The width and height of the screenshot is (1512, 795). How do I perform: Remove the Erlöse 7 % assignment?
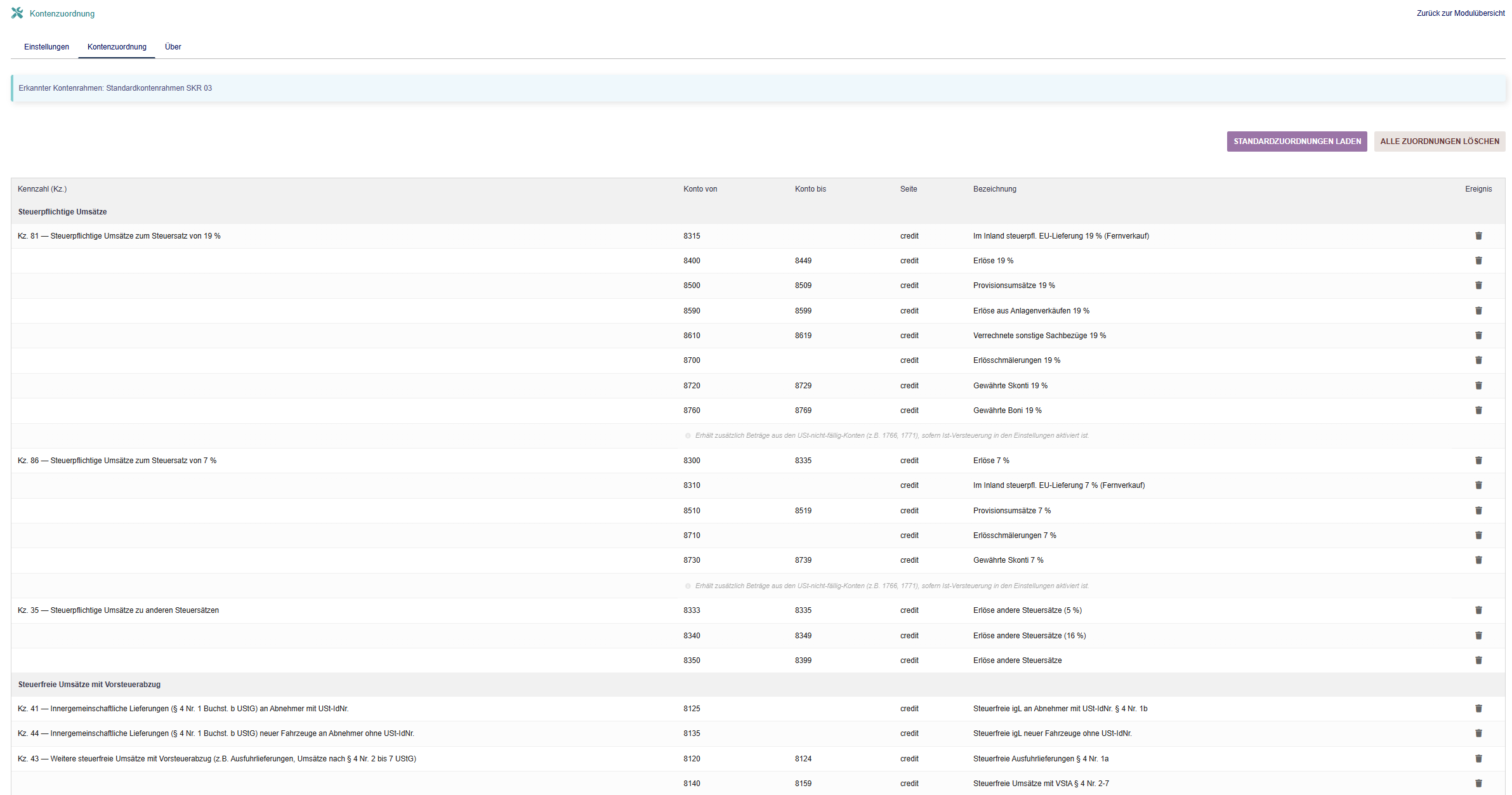click(x=1478, y=461)
